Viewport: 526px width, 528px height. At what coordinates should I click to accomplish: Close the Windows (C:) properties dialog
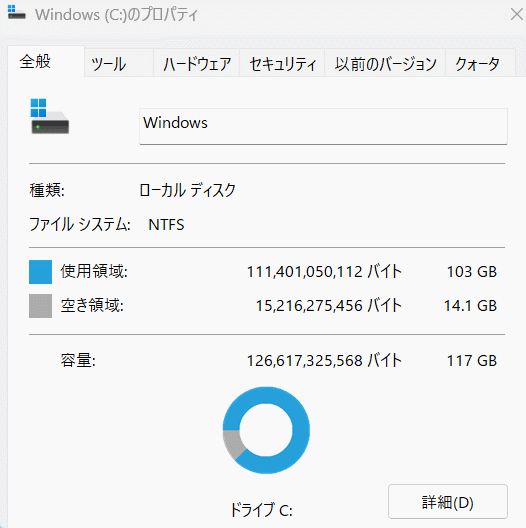point(516,14)
